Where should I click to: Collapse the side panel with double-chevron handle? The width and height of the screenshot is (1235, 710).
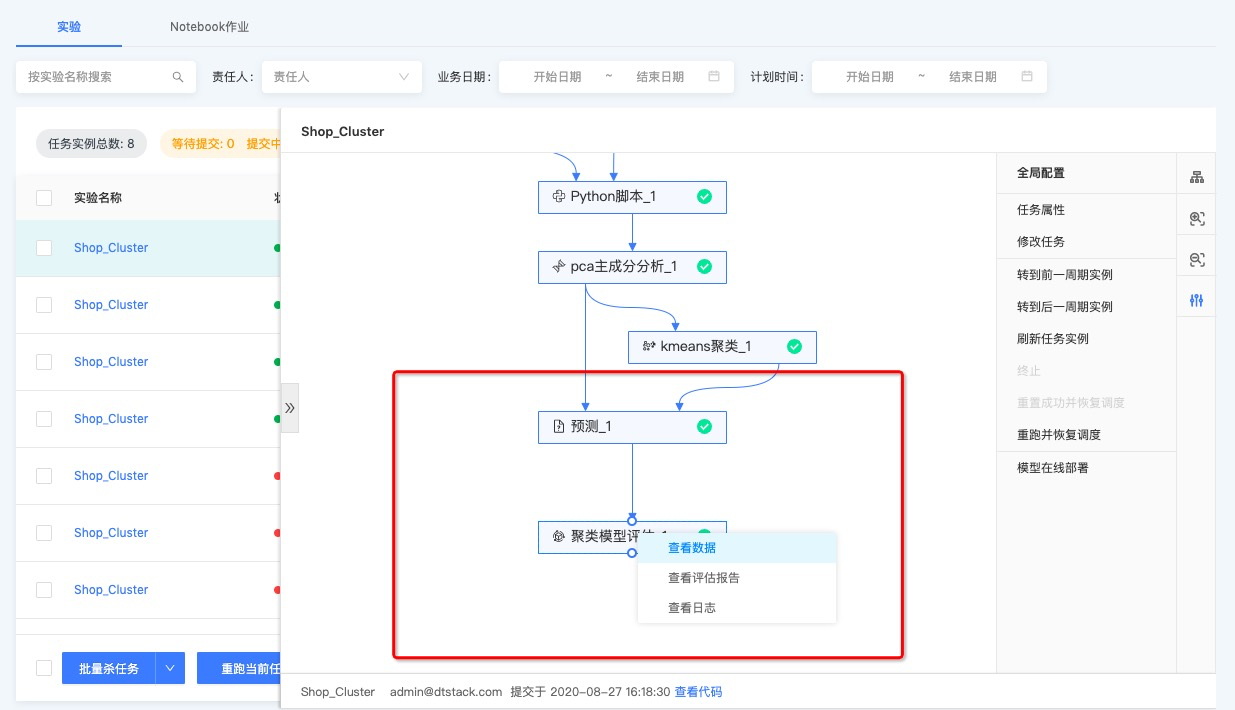(x=290, y=408)
